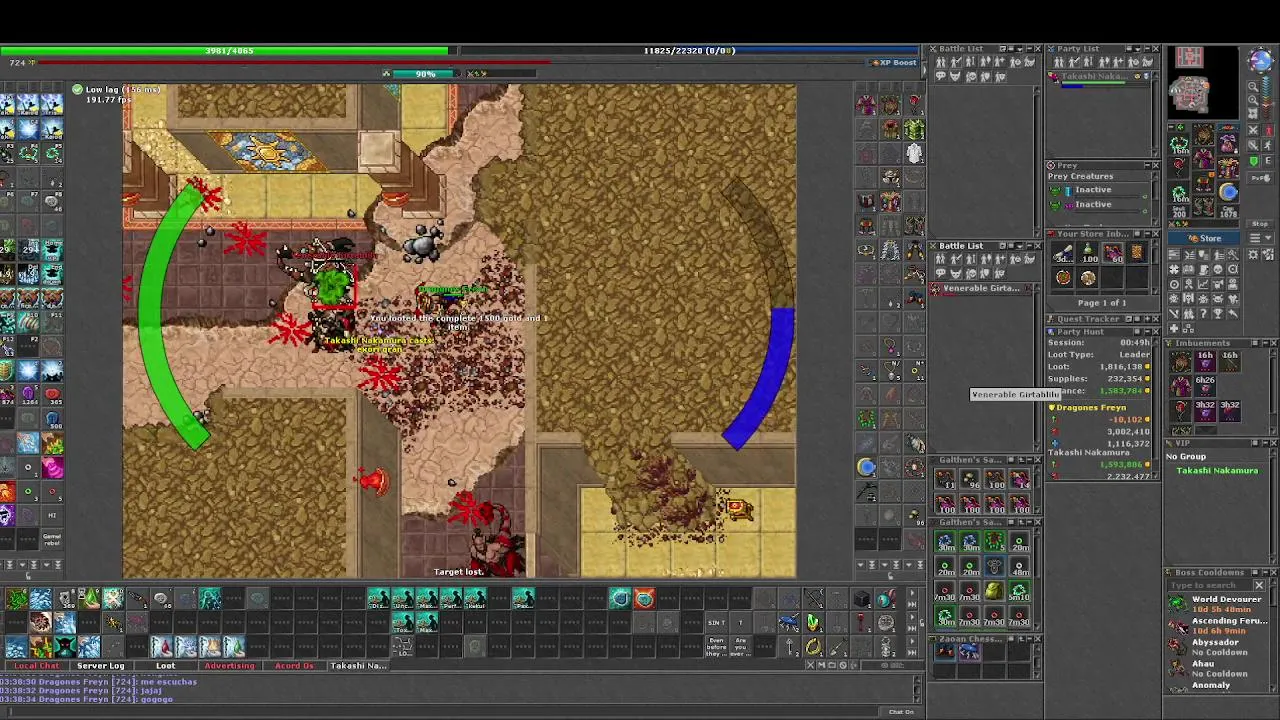The image size is (1280, 720).
Task: Click the Cap 1678 indicator
Action: [x=1228, y=212]
